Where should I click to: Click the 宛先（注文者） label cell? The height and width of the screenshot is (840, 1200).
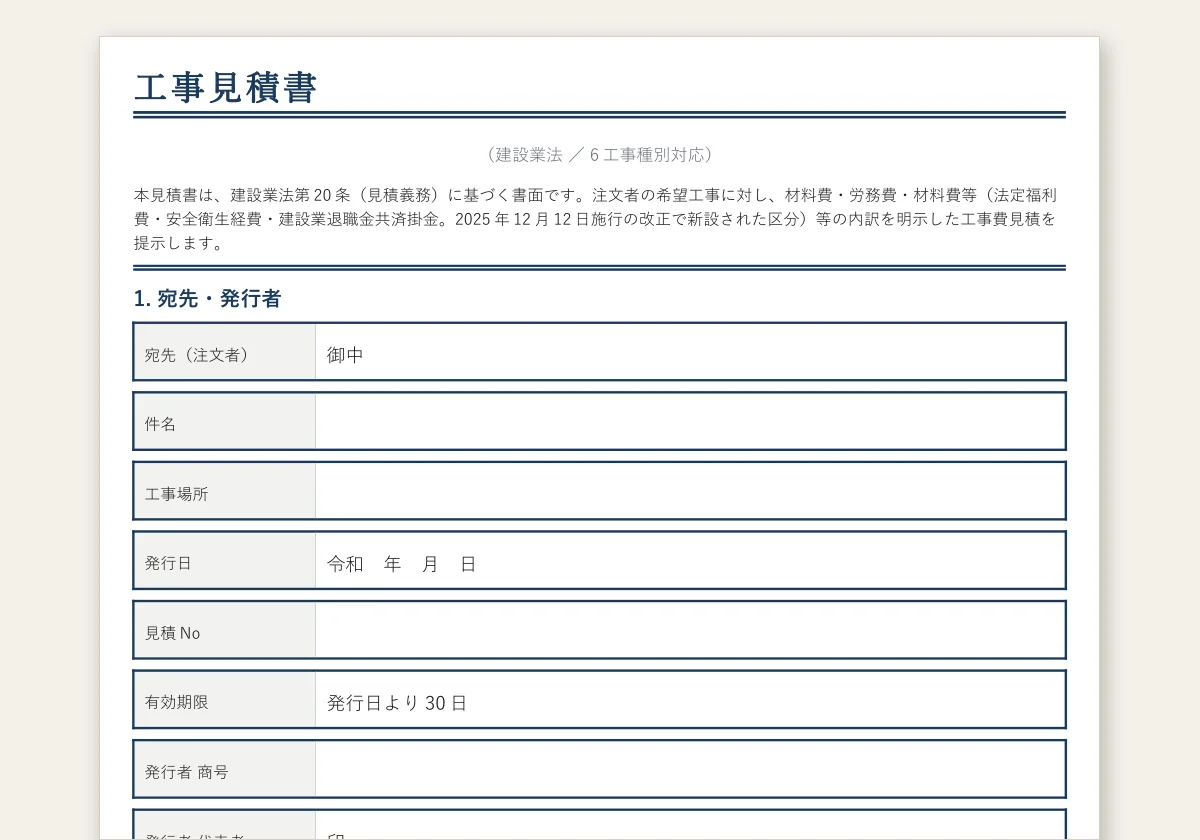225,352
